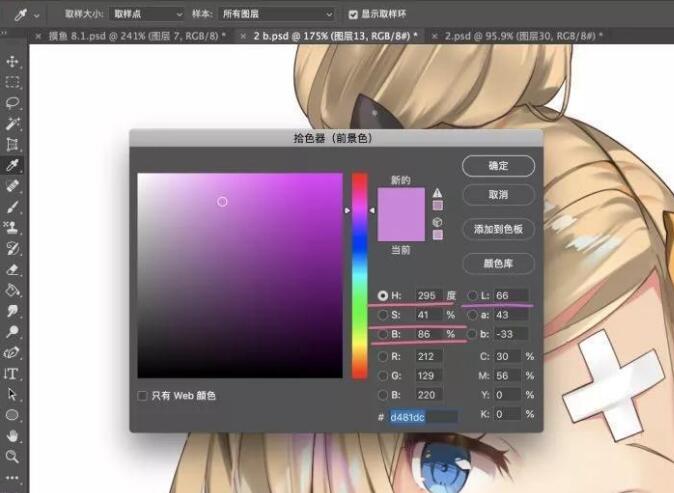Click the gamut-safe color swatch under warning
Image resolution: width=674 pixels, height=493 pixels.
(x=438, y=205)
